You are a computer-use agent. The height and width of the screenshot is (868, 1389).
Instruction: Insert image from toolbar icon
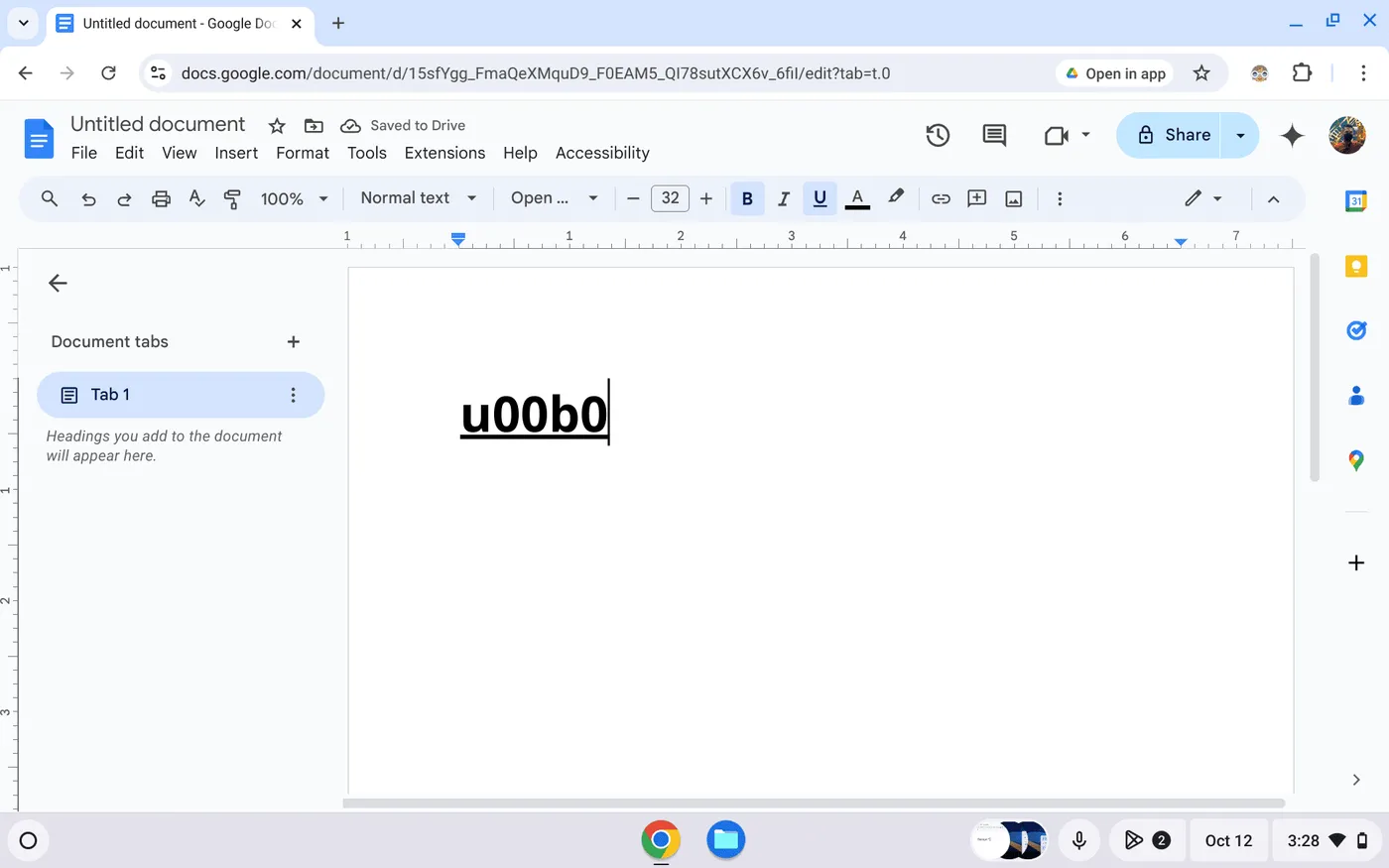[1014, 198]
